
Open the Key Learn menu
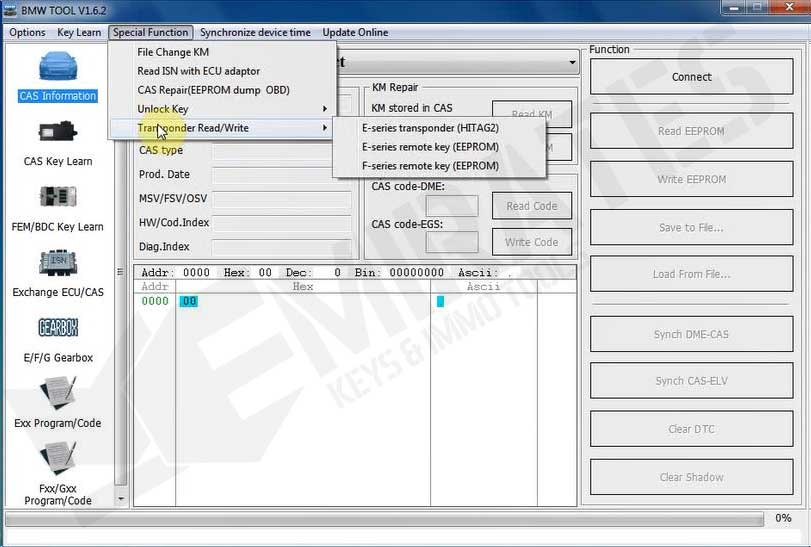[x=79, y=33]
